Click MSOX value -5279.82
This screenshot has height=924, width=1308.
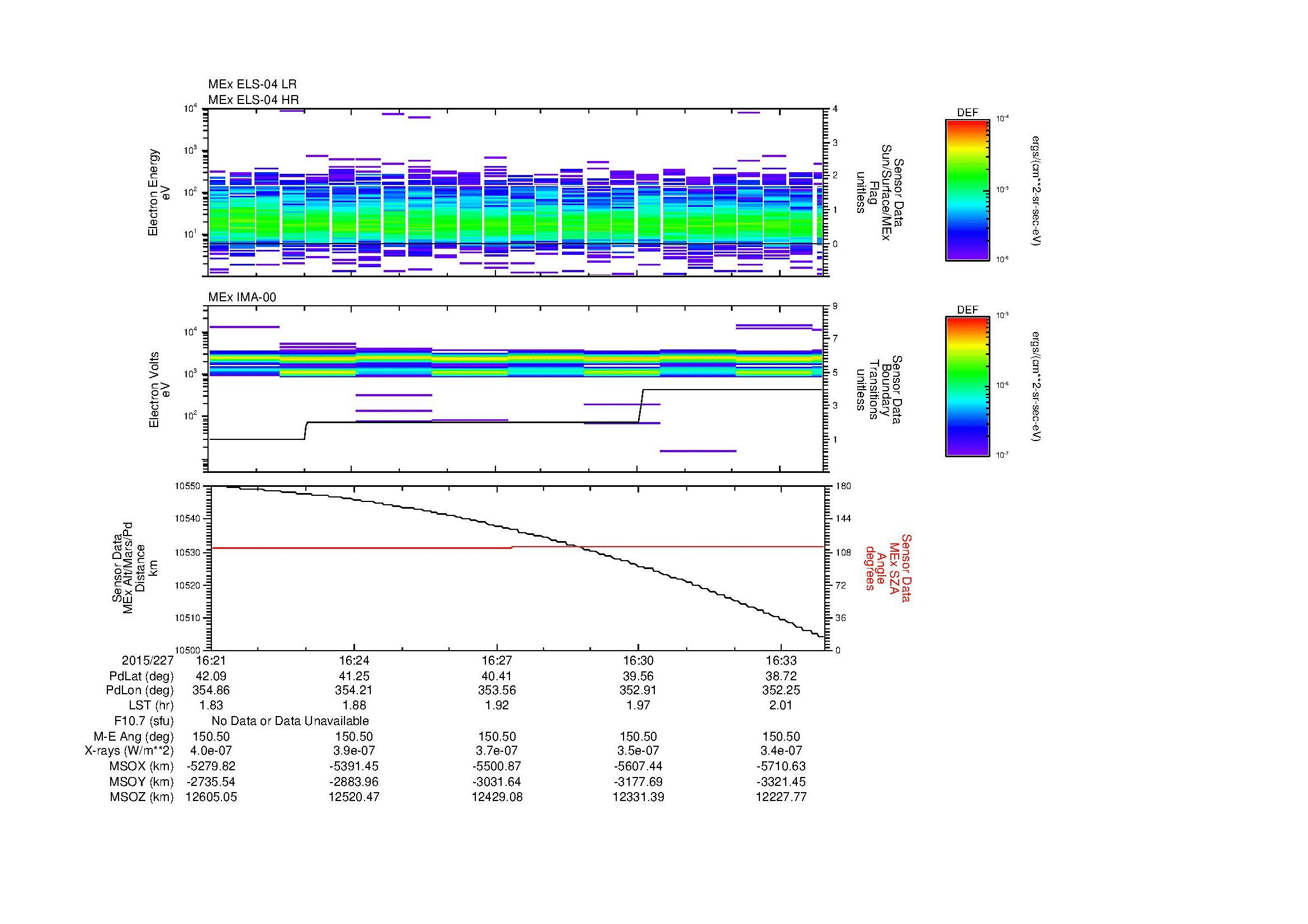[211, 766]
